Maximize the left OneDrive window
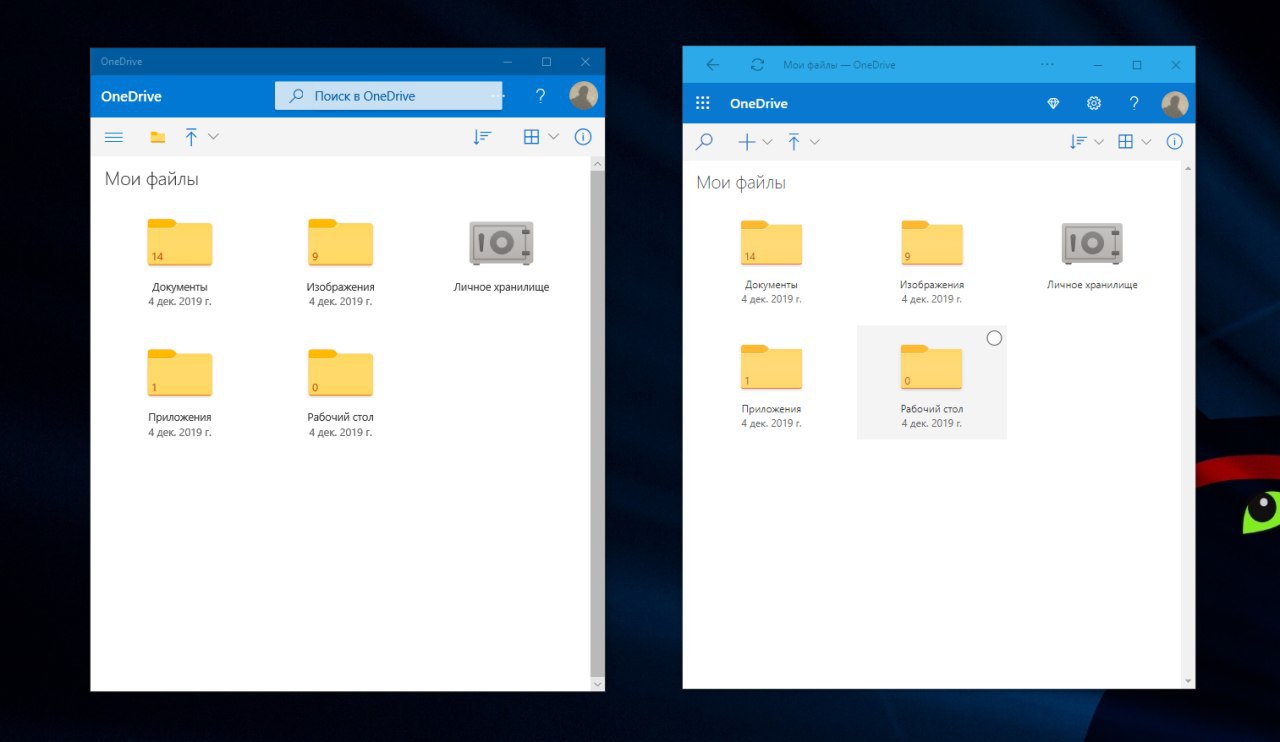Image resolution: width=1280 pixels, height=742 pixels. (x=546, y=62)
